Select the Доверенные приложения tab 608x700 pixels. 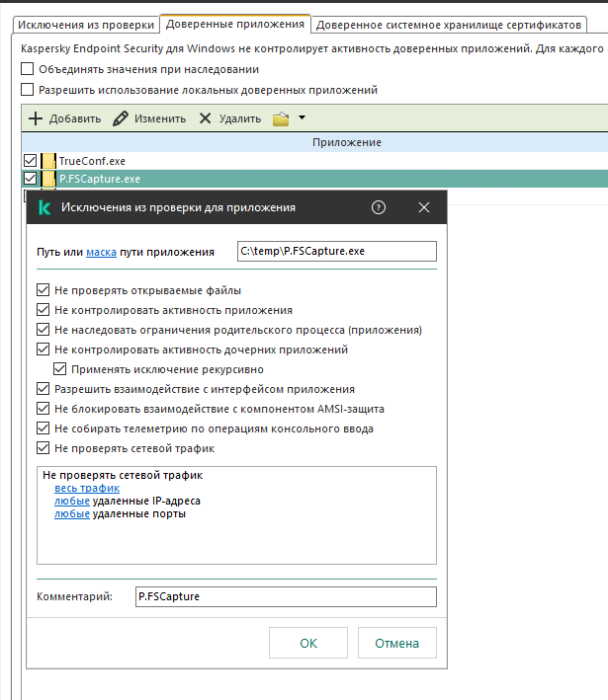click(x=235, y=24)
